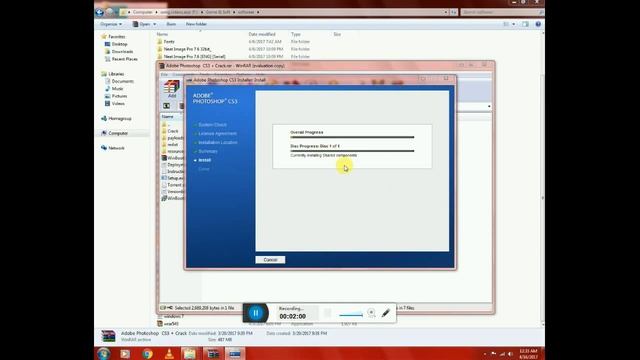Go back in Explorer navigation

pyautogui.click(x=99, y=12)
